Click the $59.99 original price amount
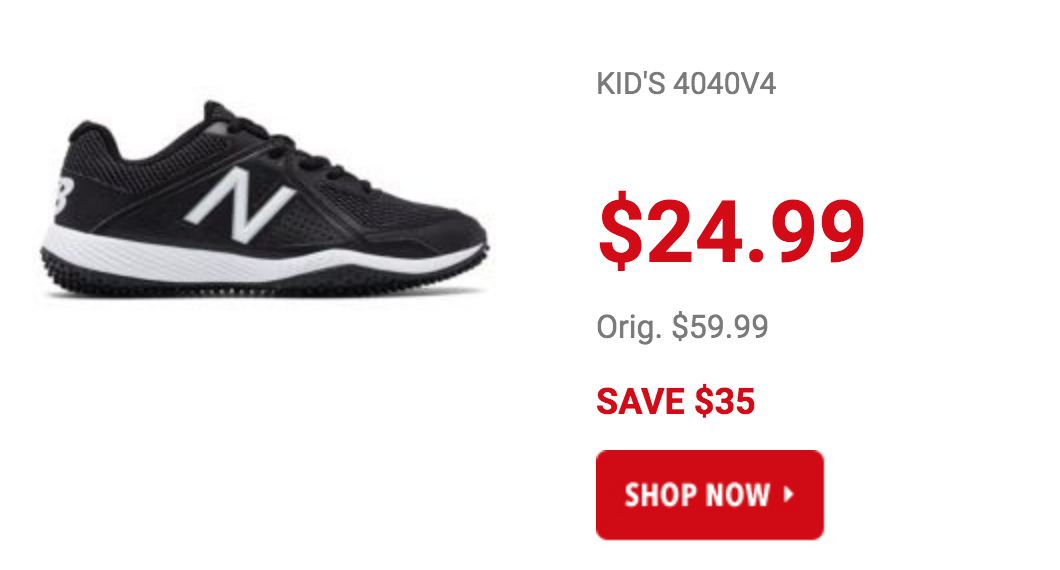1060x570 pixels. [x=719, y=327]
